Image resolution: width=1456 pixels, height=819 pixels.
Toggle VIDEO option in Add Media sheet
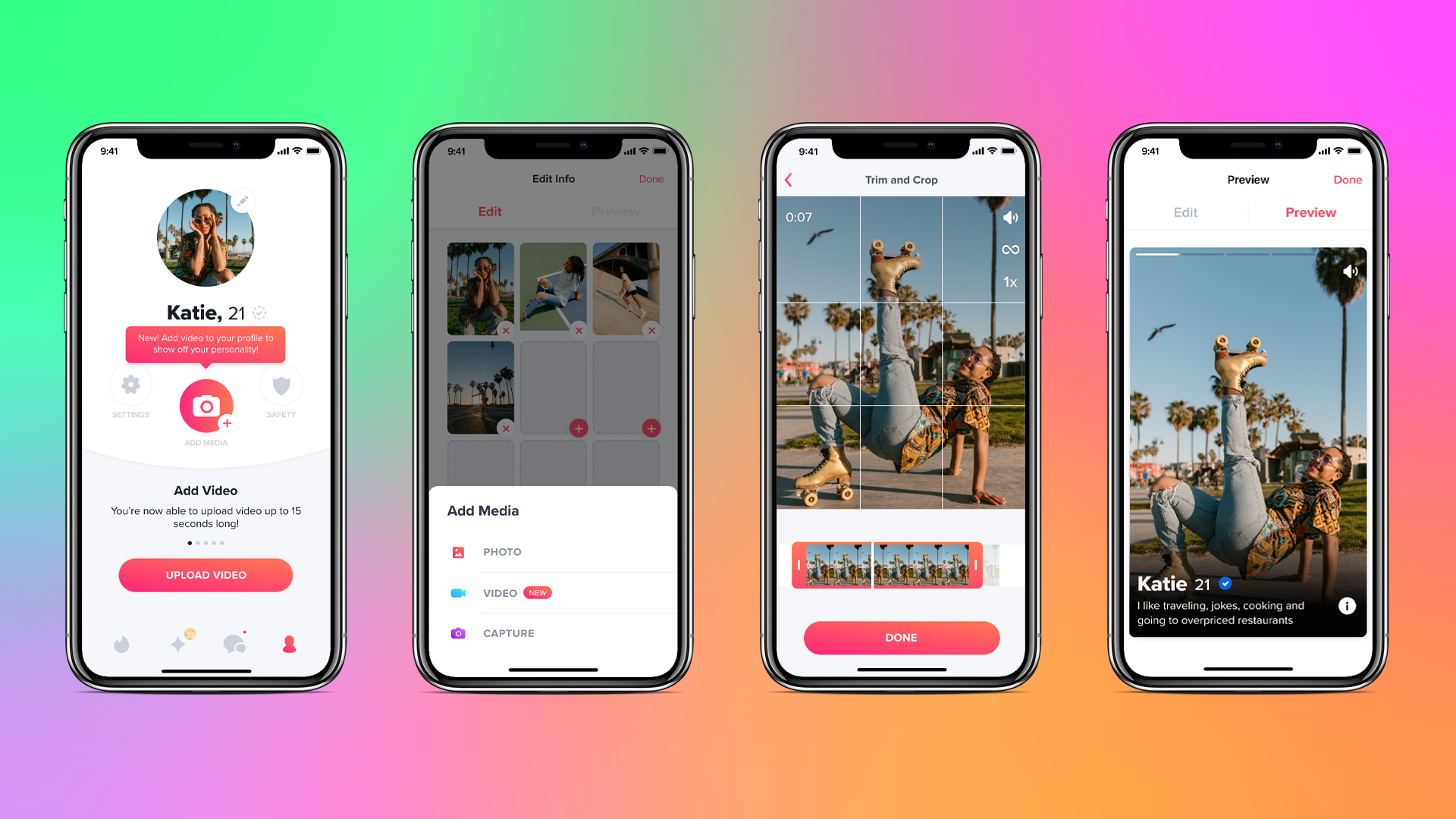(x=500, y=593)
